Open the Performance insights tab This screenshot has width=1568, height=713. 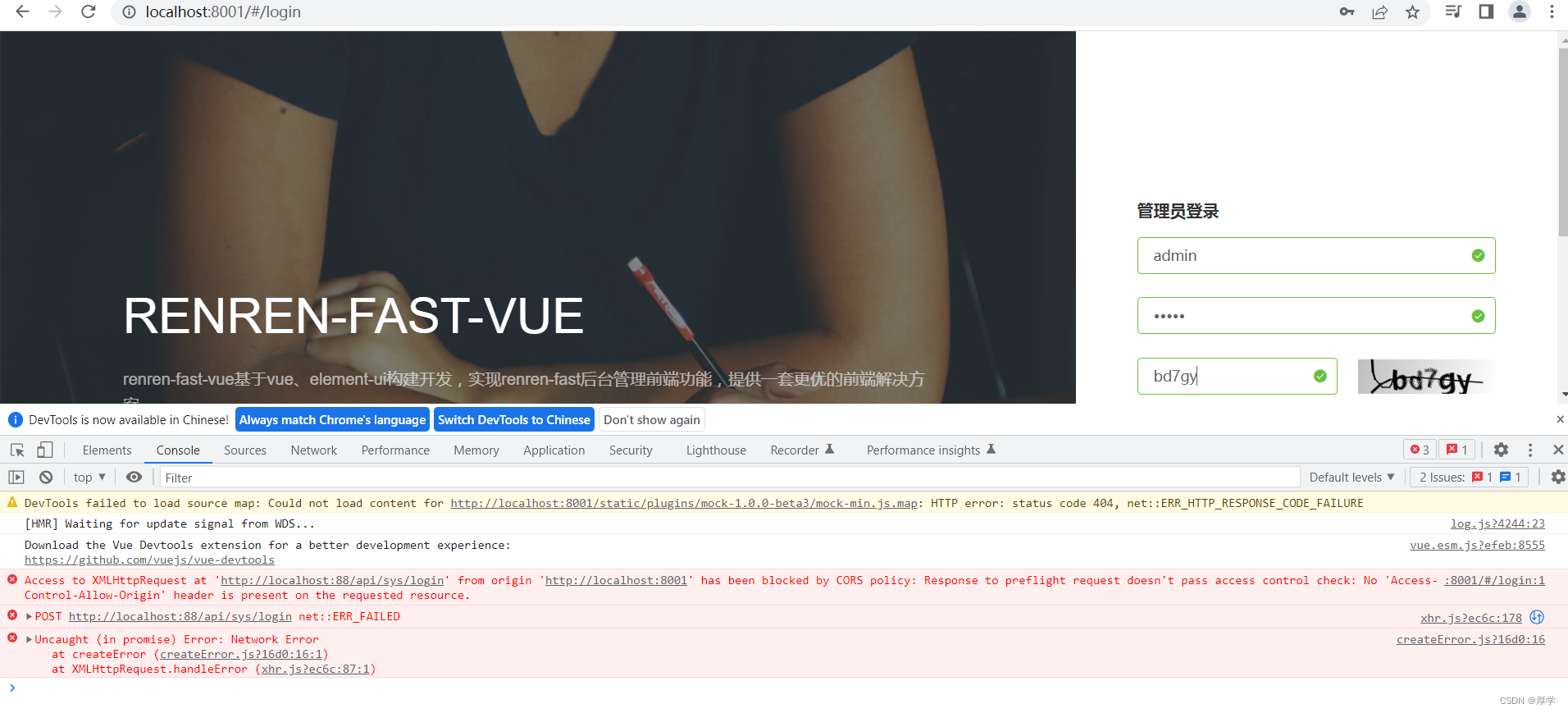pos(931,450)
